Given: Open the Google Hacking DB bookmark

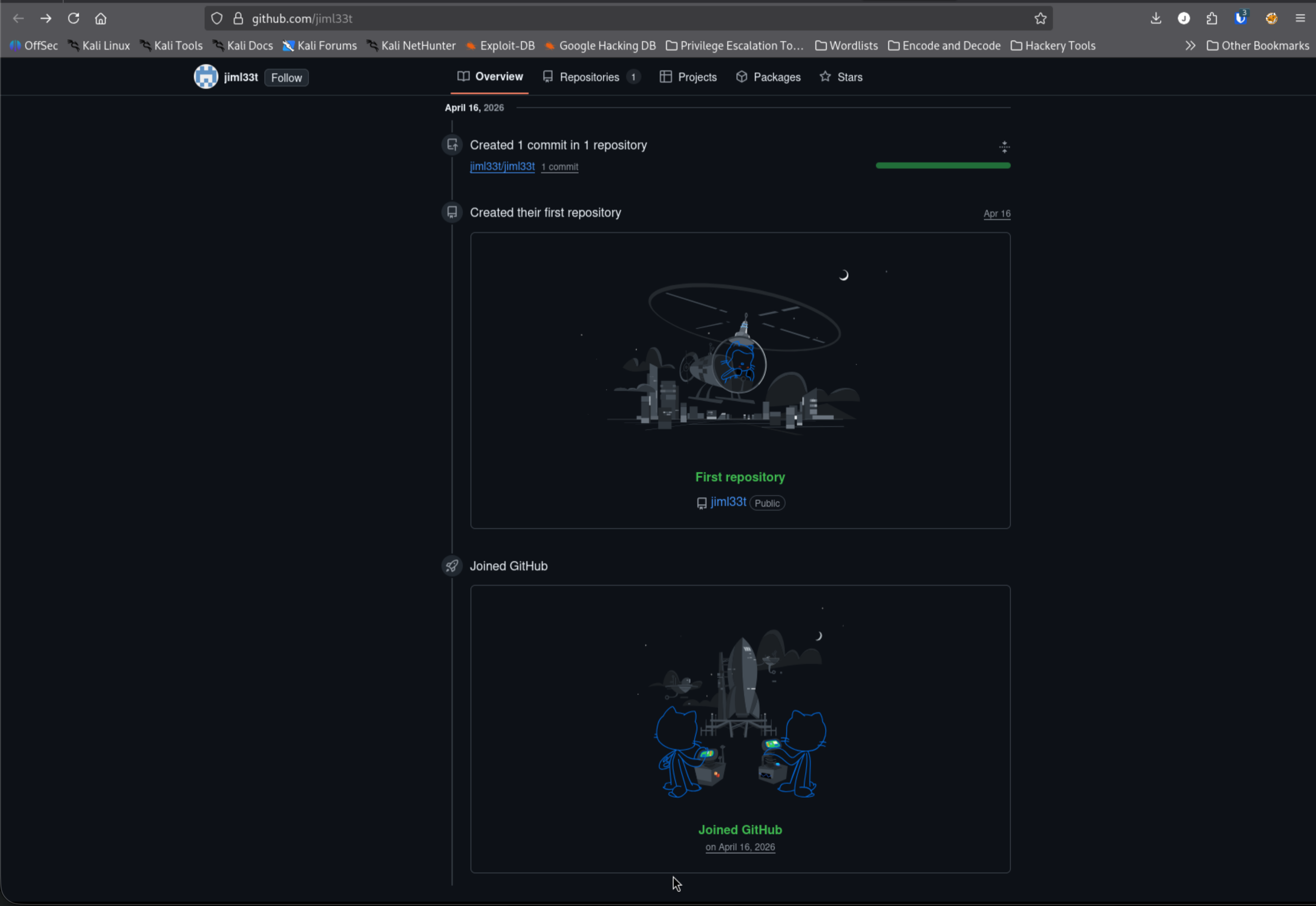Looking at the screenshot, I should click(x=600, y=45).
